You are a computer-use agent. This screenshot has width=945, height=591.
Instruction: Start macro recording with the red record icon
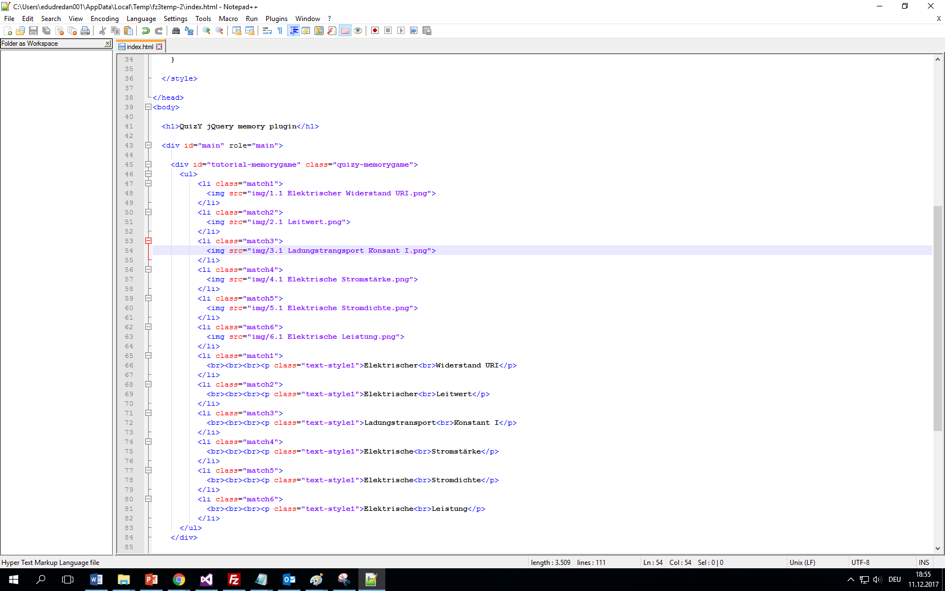375,31
